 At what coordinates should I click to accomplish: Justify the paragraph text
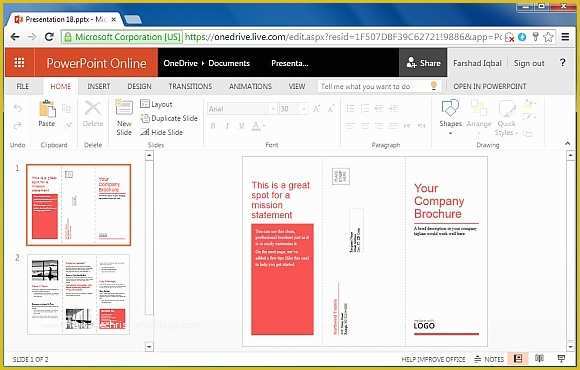[394, 126]
